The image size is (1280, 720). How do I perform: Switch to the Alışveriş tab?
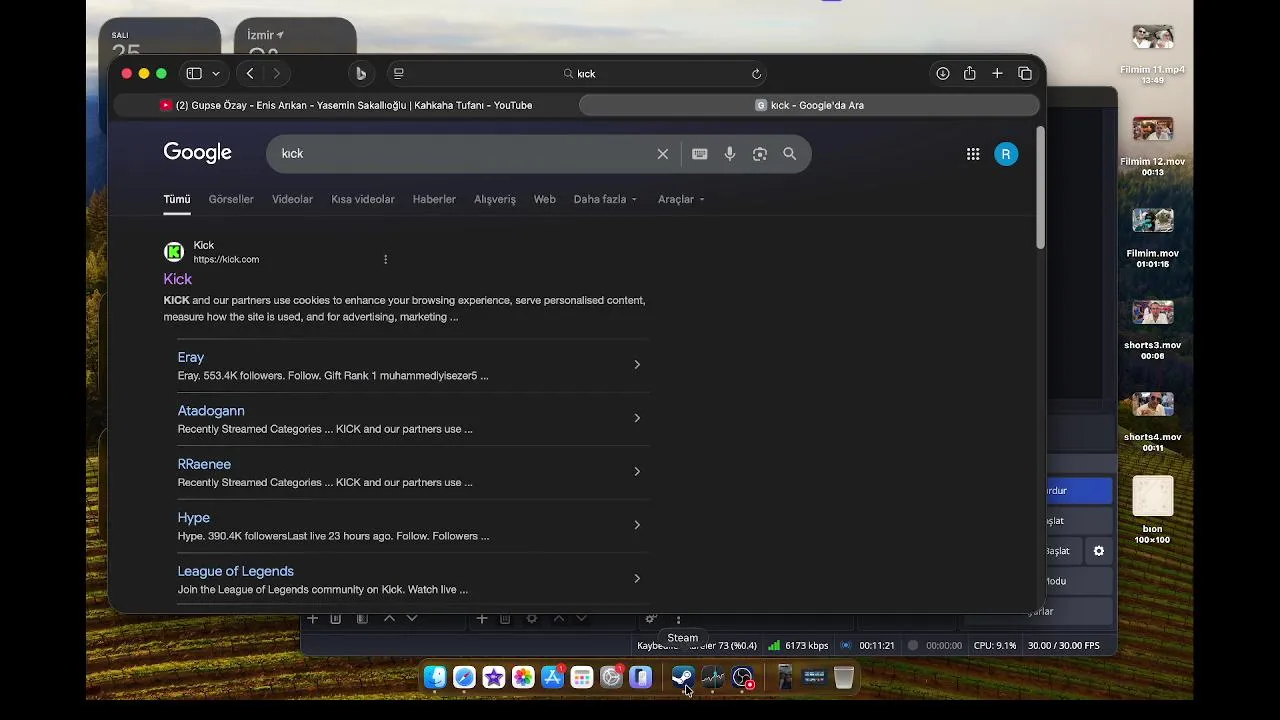pyautogui.click(x=495, y=199)
